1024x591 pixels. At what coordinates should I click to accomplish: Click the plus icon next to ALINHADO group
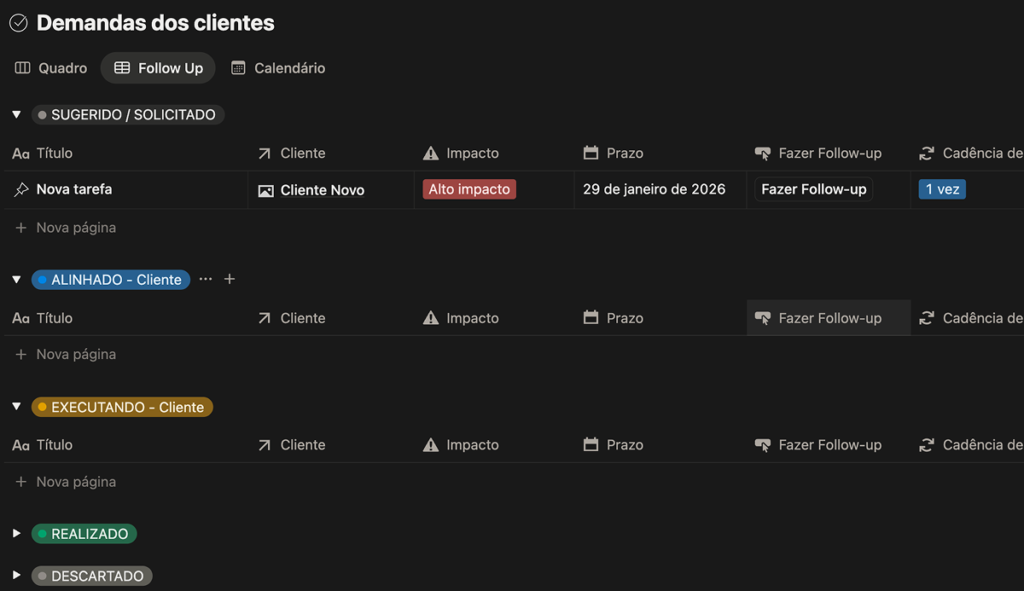click(229, 279)
